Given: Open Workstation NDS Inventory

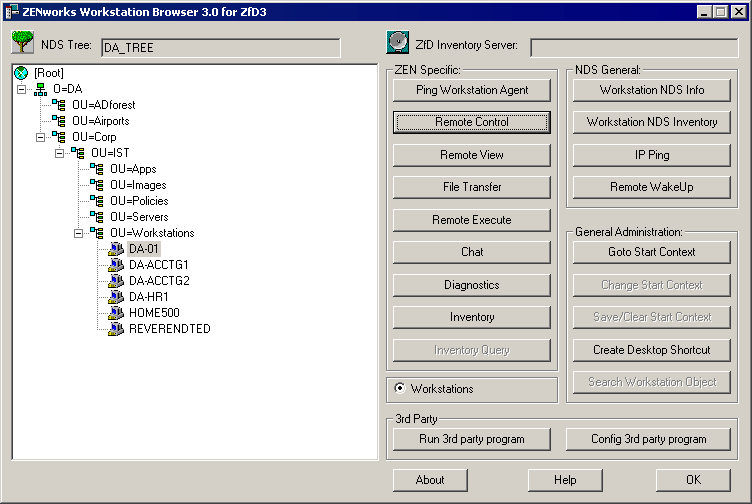Looking at the screenshot, I should [652, 122].
